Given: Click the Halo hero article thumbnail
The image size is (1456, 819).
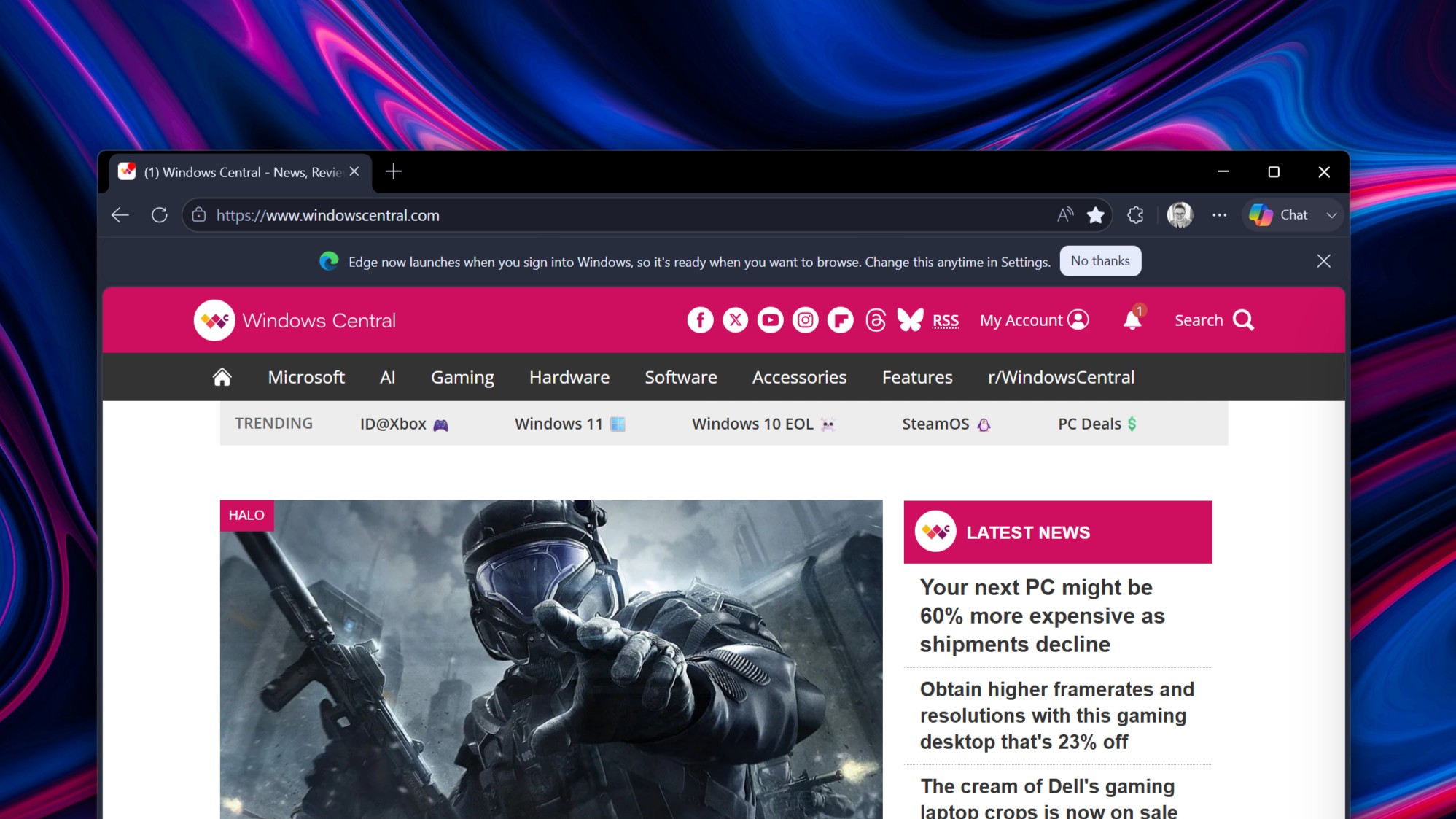Looking at the screenshot, I should pyautogui.click(x=552, y=656).
